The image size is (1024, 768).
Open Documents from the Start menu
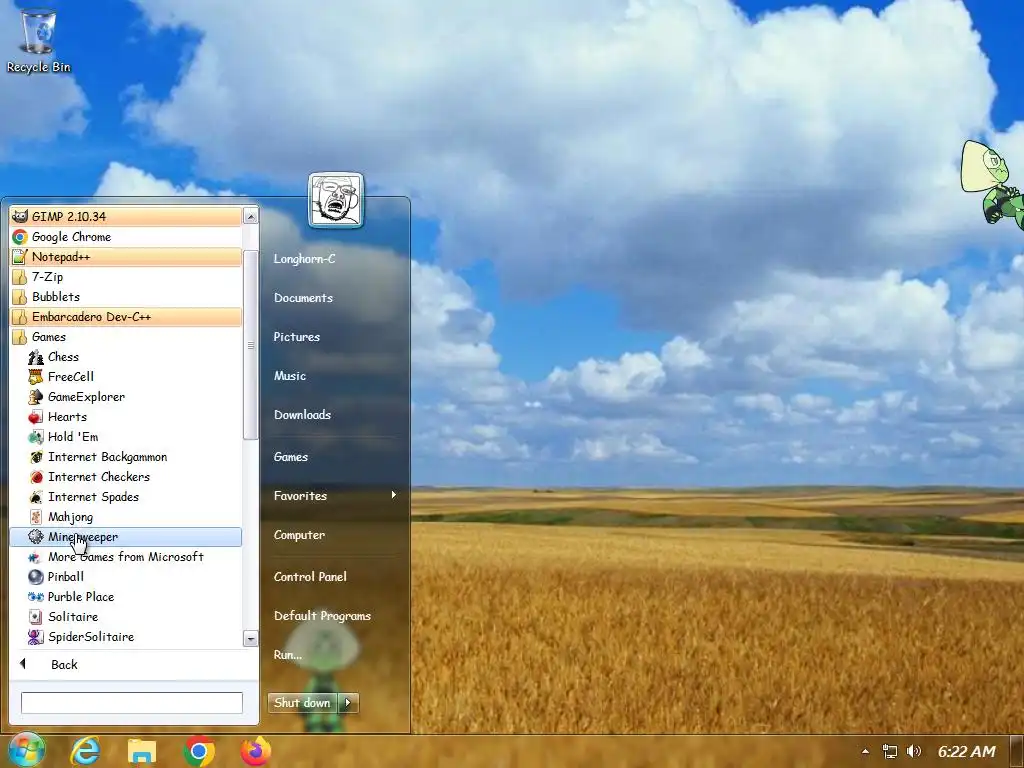click(335, 298)
